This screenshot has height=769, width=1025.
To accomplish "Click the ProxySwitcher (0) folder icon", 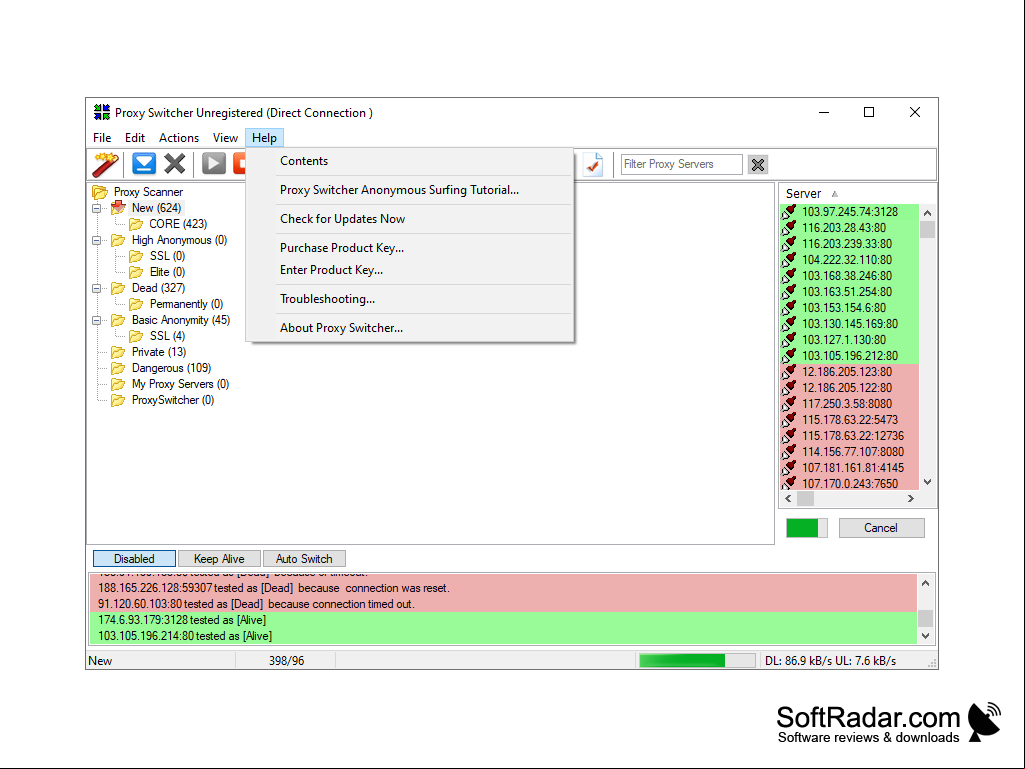I will point(118,400).
